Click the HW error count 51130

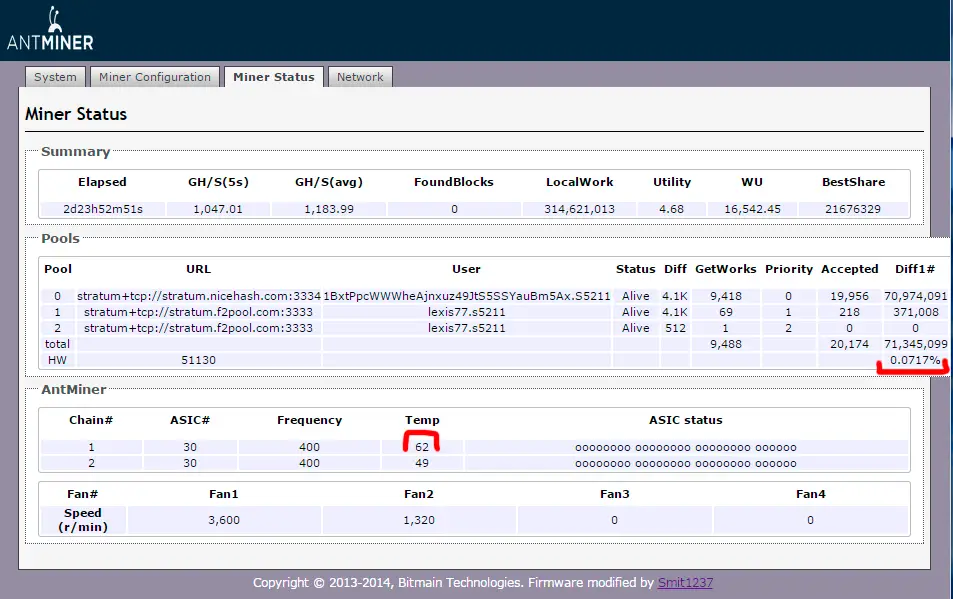click(198, 360)
